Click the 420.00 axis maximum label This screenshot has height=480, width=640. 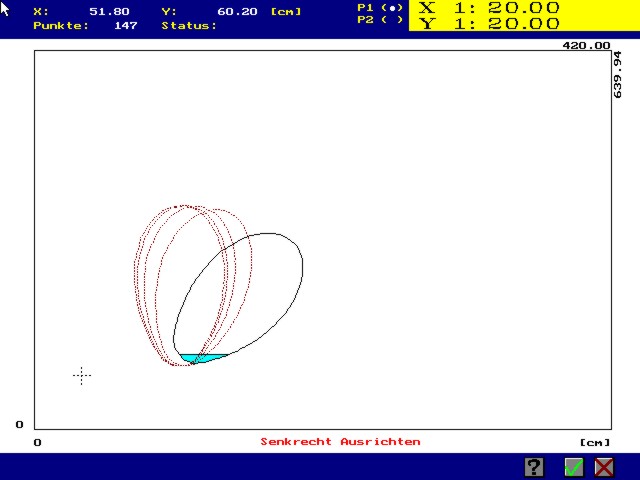(x=587, y=45)
